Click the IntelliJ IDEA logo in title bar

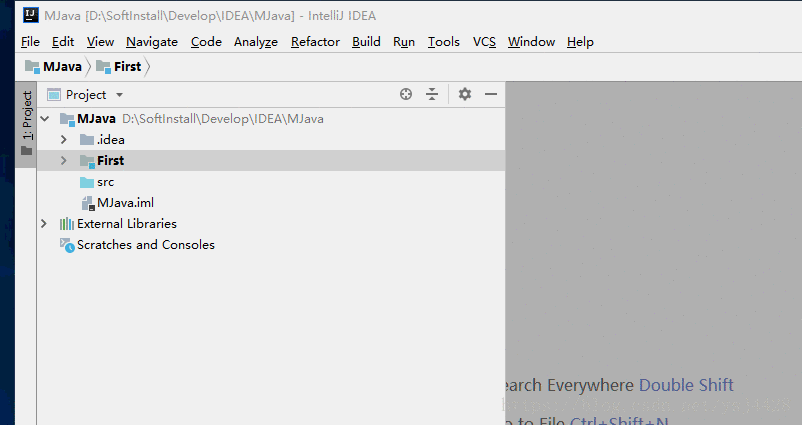click(x=31, y=15)
